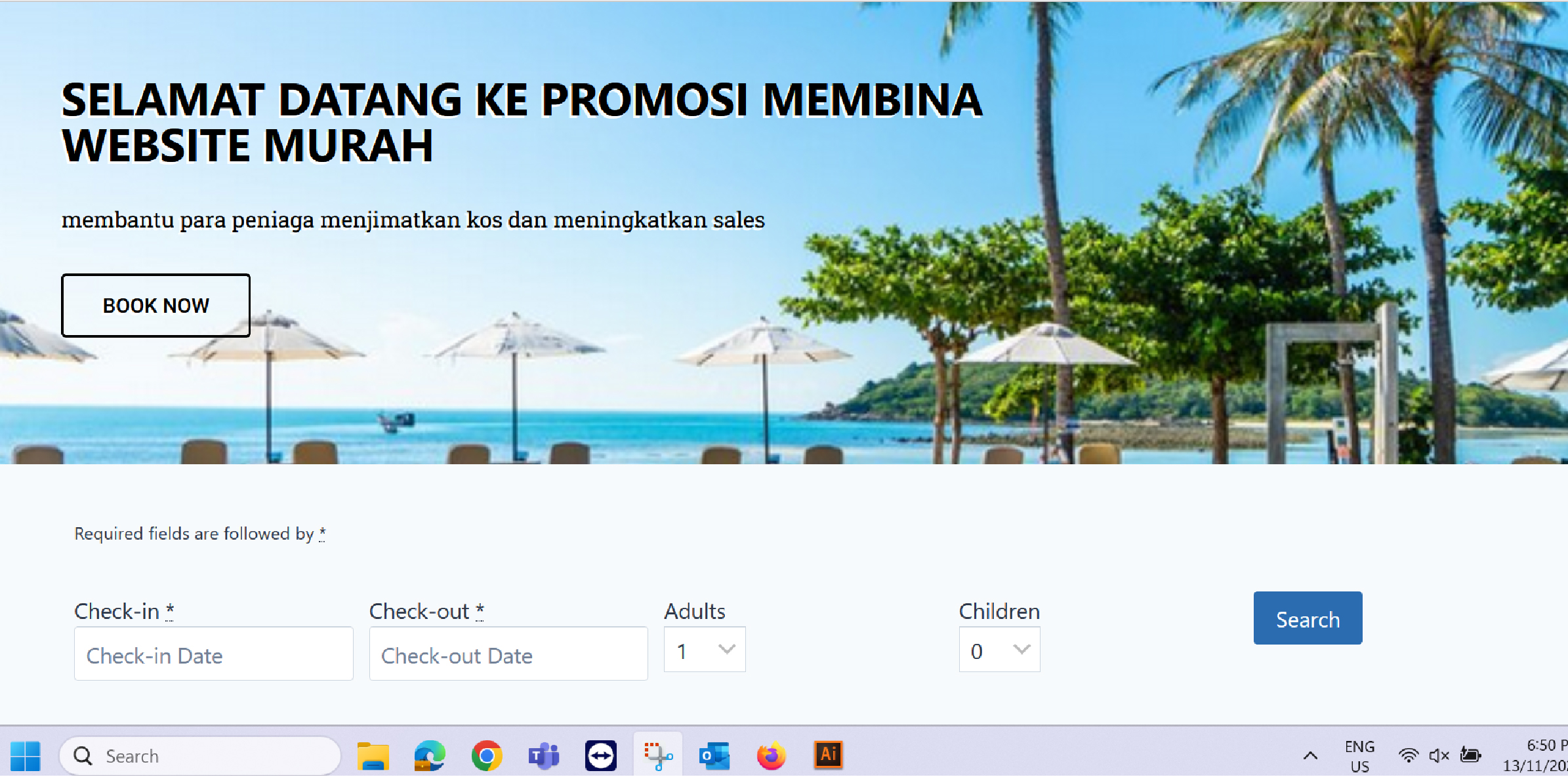Open Outlook from the taskbar
This screenshot has height=777, width=1568.
[x=714, y=756]
